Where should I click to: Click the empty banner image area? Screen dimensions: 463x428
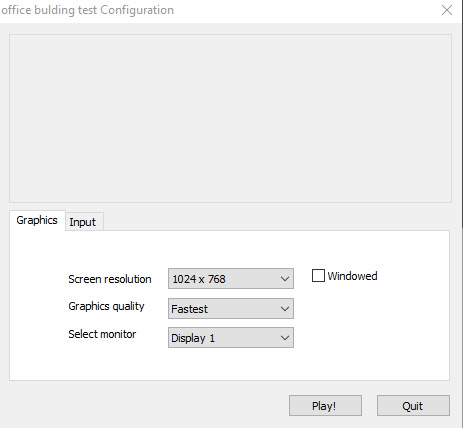[x=230, y=118]
